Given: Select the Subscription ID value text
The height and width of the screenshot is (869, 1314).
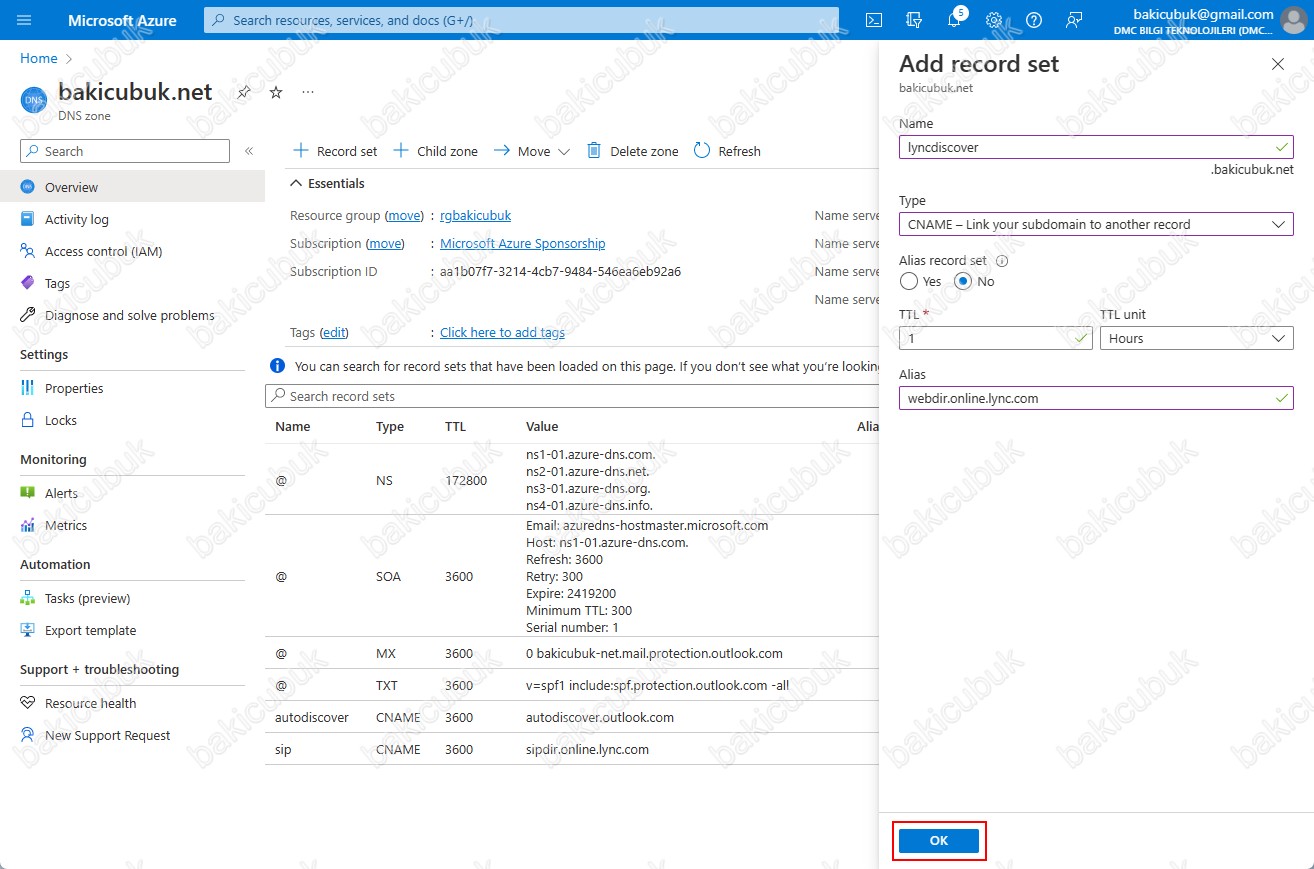Looking at the screenshot, I should (560, 272).
